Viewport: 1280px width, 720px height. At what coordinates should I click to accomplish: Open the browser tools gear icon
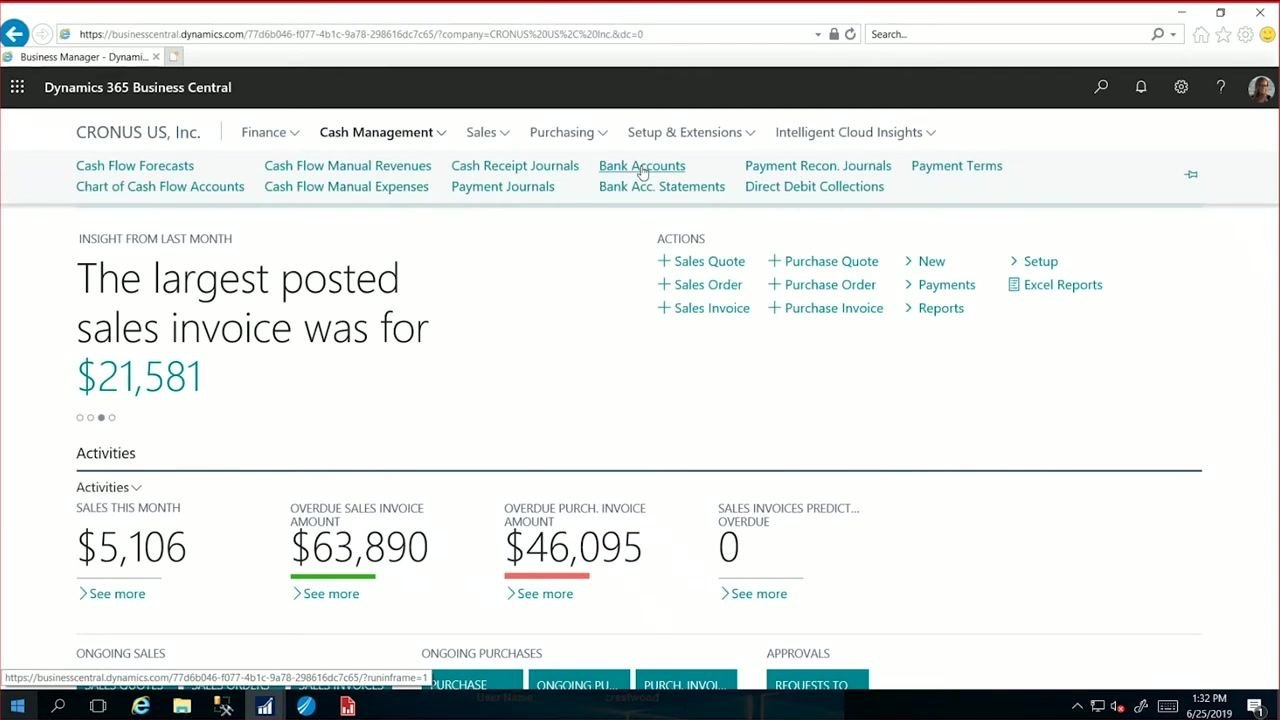(1245, 34)
